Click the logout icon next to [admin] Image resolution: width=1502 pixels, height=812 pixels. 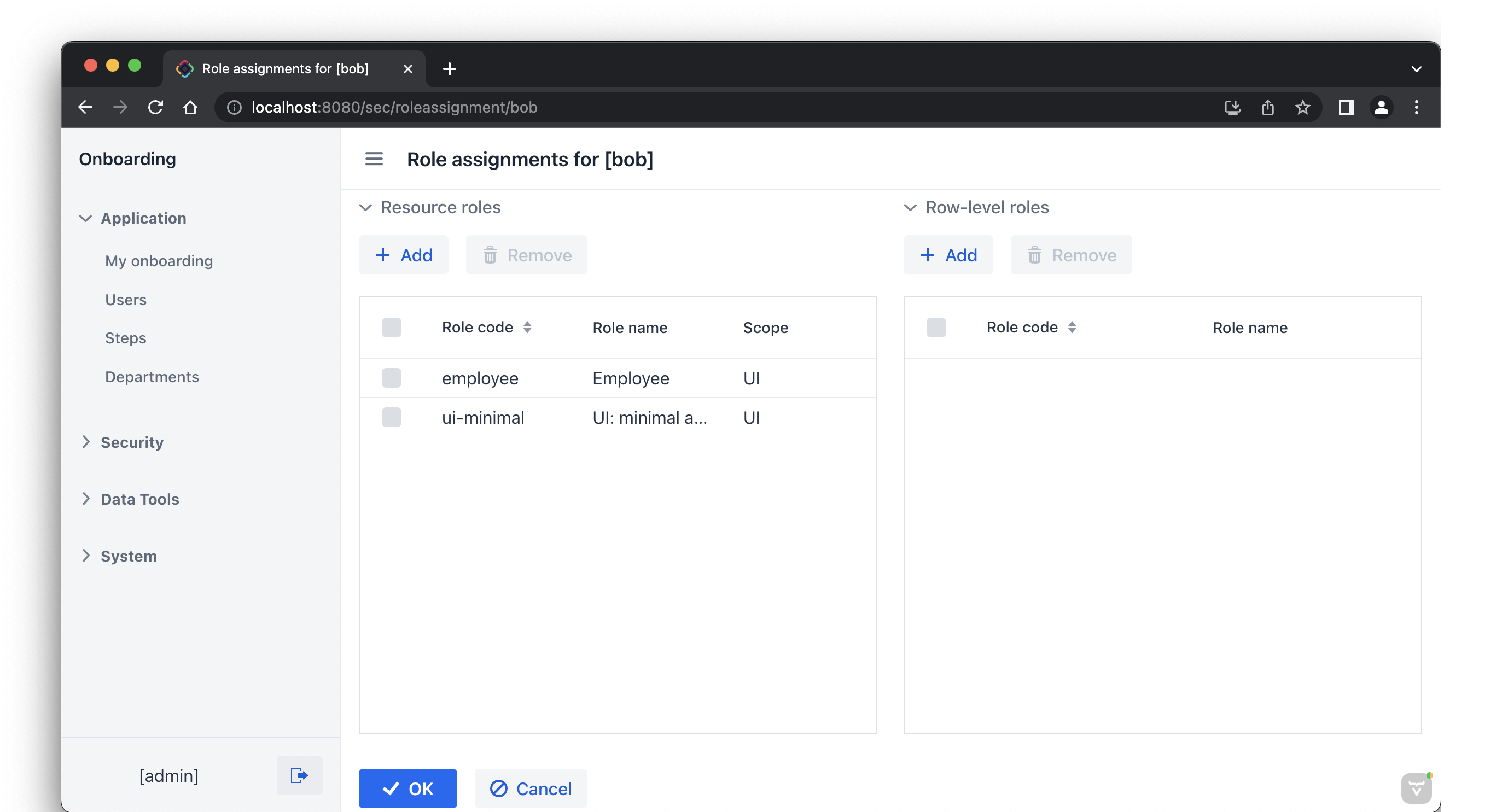click(299, 775)
